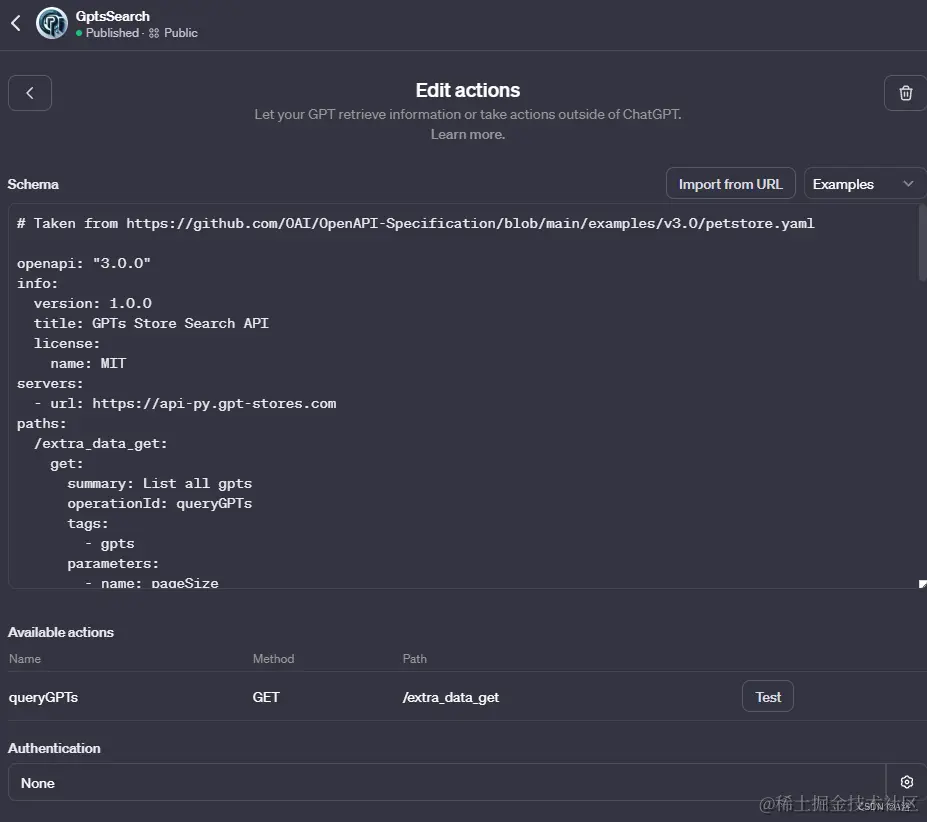The image size is (927, 822).
Task: Click inside the Schema code editor
Action: click(x=464, y=396)
